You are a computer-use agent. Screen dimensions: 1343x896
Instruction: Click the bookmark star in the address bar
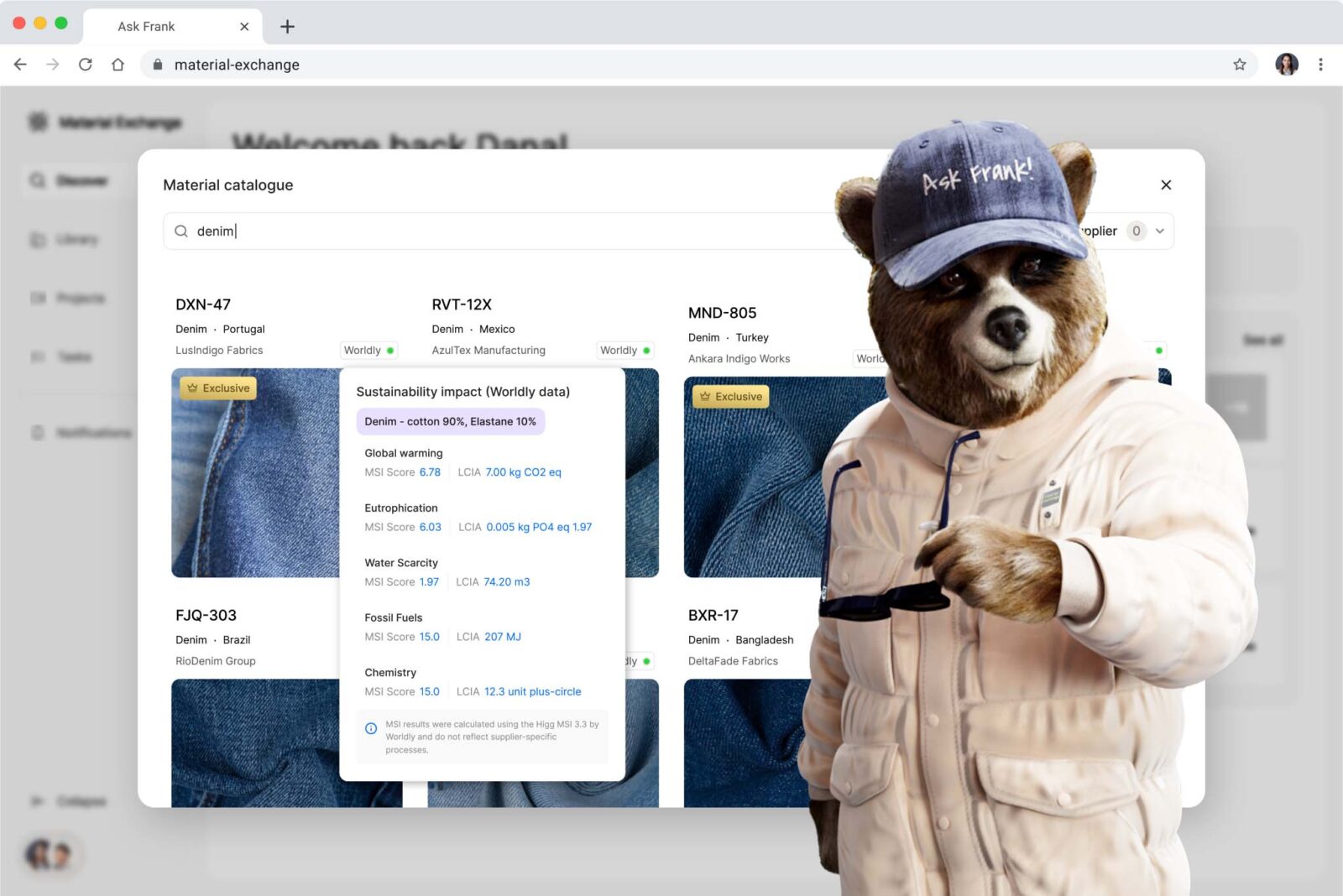pos(1239,64)
